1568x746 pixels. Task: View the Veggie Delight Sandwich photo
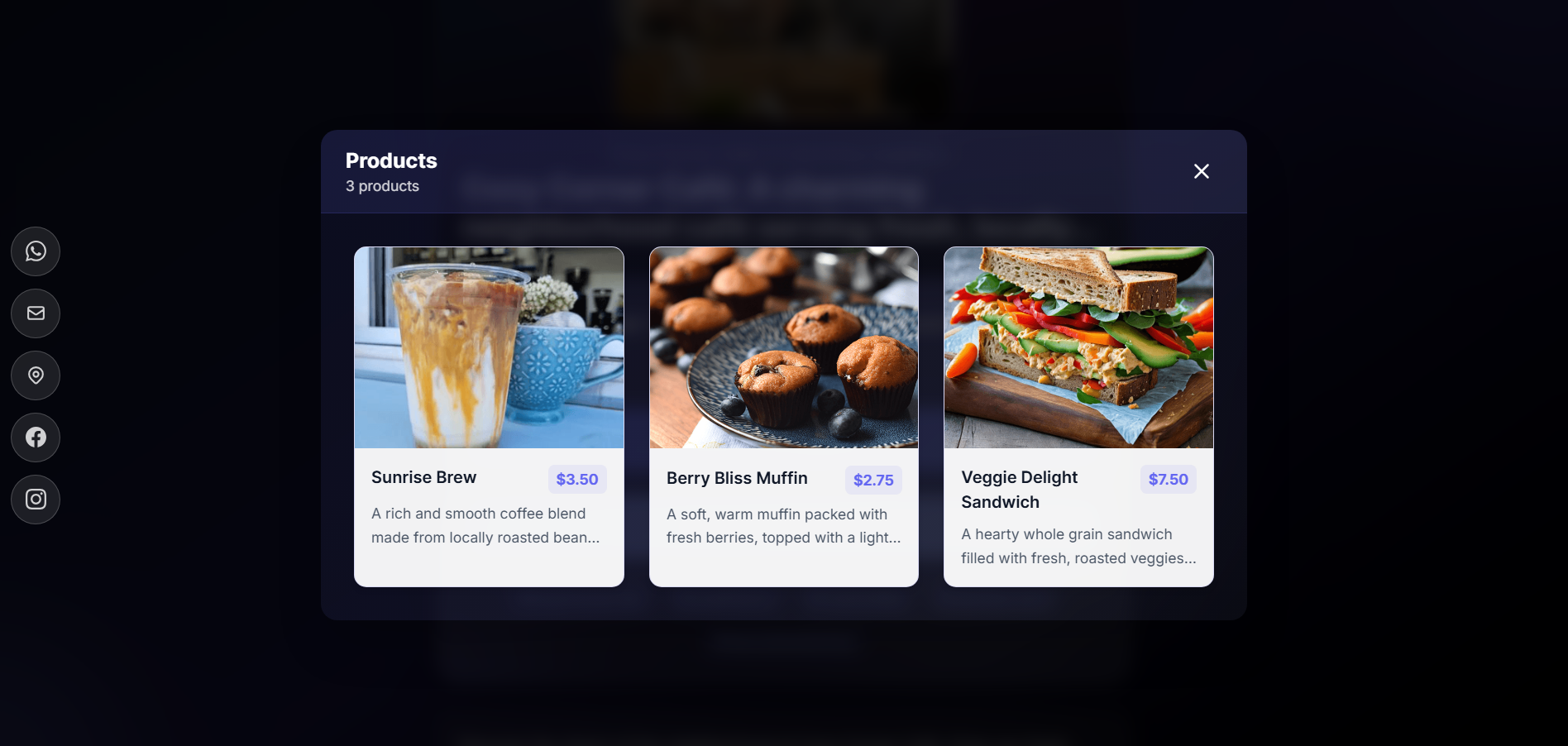pyautogui.click(x=1078, y=347)
